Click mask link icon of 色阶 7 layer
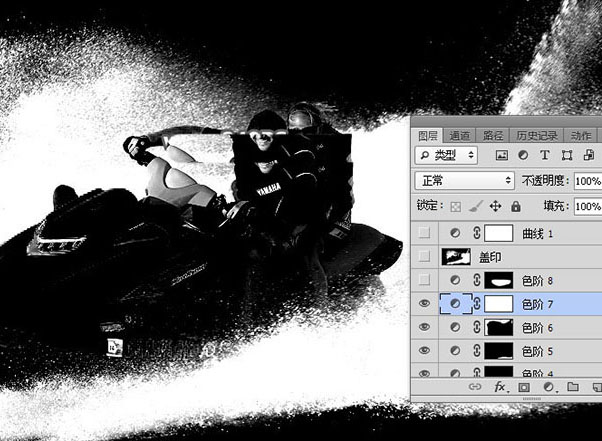The width and height of the screenshot is (602, 441). 477,304
